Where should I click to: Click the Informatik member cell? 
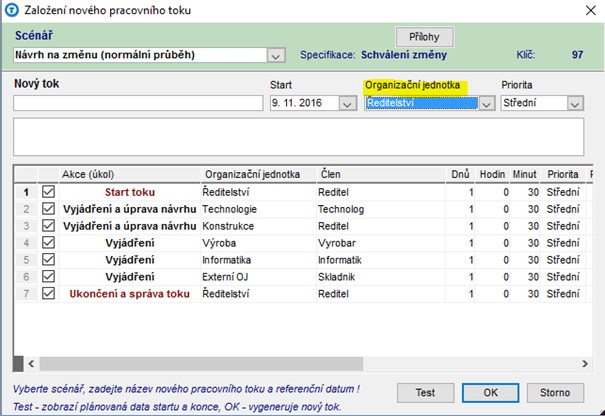point(381,260)
